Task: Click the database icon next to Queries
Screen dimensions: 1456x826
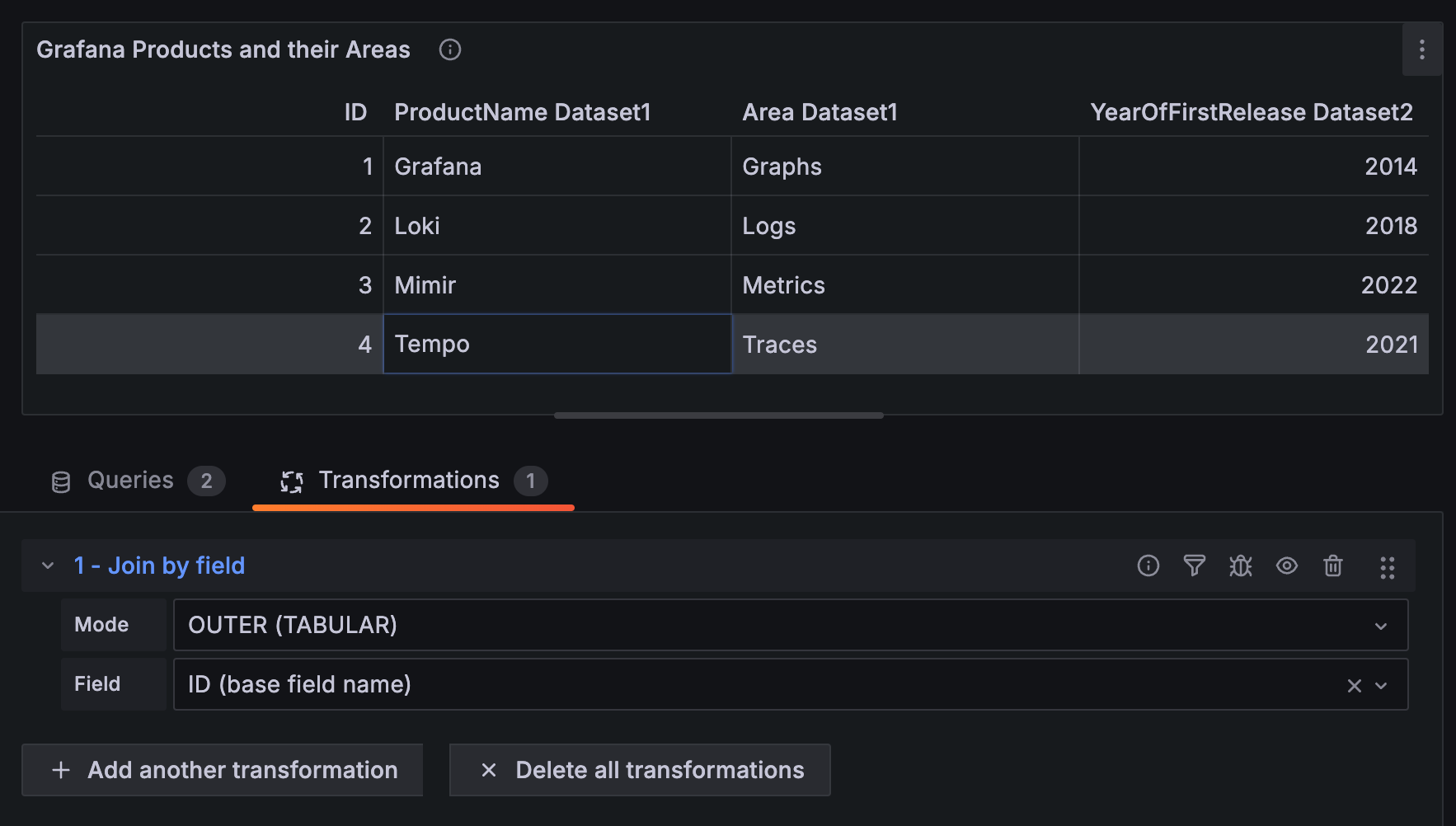Action: [60, 481]
